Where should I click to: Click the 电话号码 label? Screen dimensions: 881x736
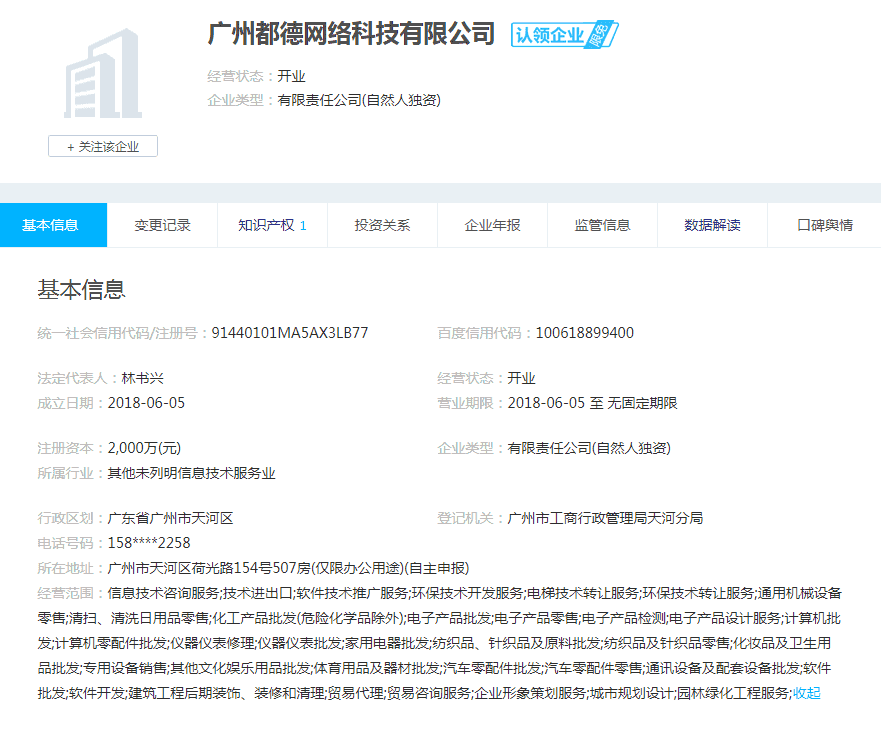[66, 543]
